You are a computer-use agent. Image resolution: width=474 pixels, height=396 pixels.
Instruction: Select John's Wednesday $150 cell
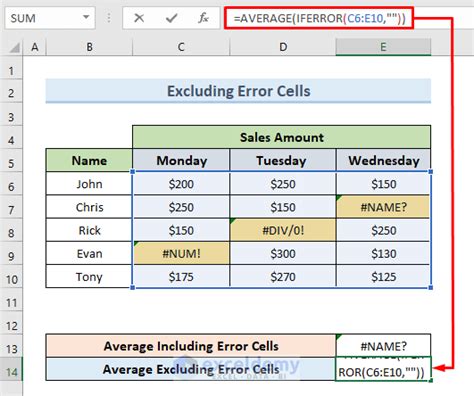point(383,184)
